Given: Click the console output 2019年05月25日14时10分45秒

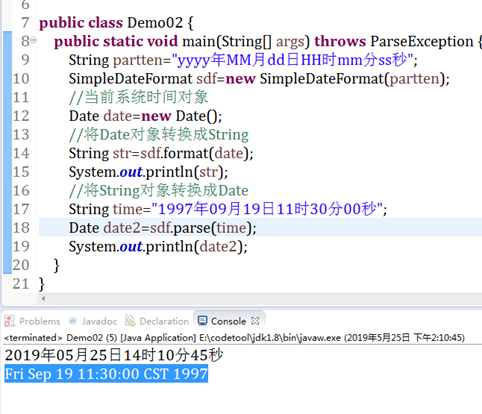Looking at the screenshot, I should pyautogui.click(x=114, y=355).
